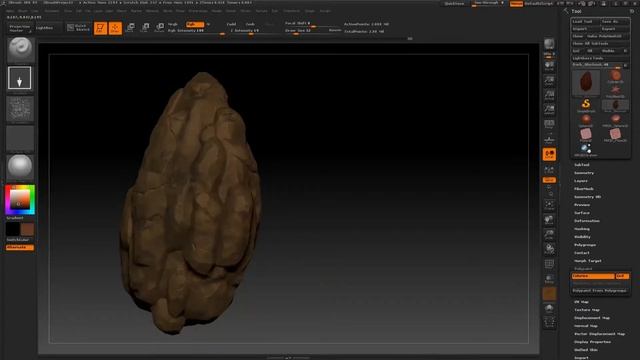Screen dimensions: 640x360
Task: Expand the FiberMesh sub-palette
Action: click(584, 189)
